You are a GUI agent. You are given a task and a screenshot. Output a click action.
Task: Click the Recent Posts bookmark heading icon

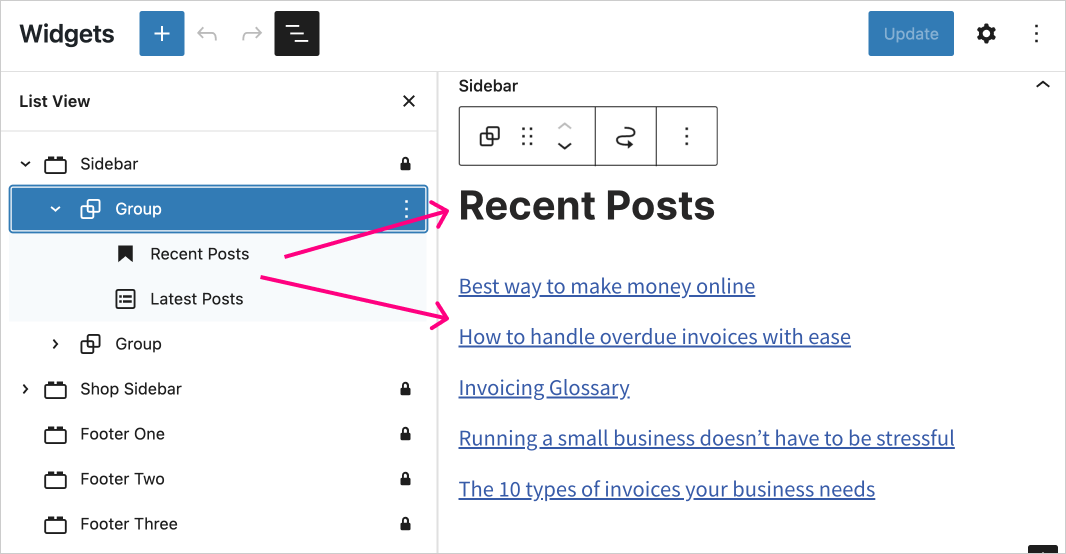[x=125, y=254]
